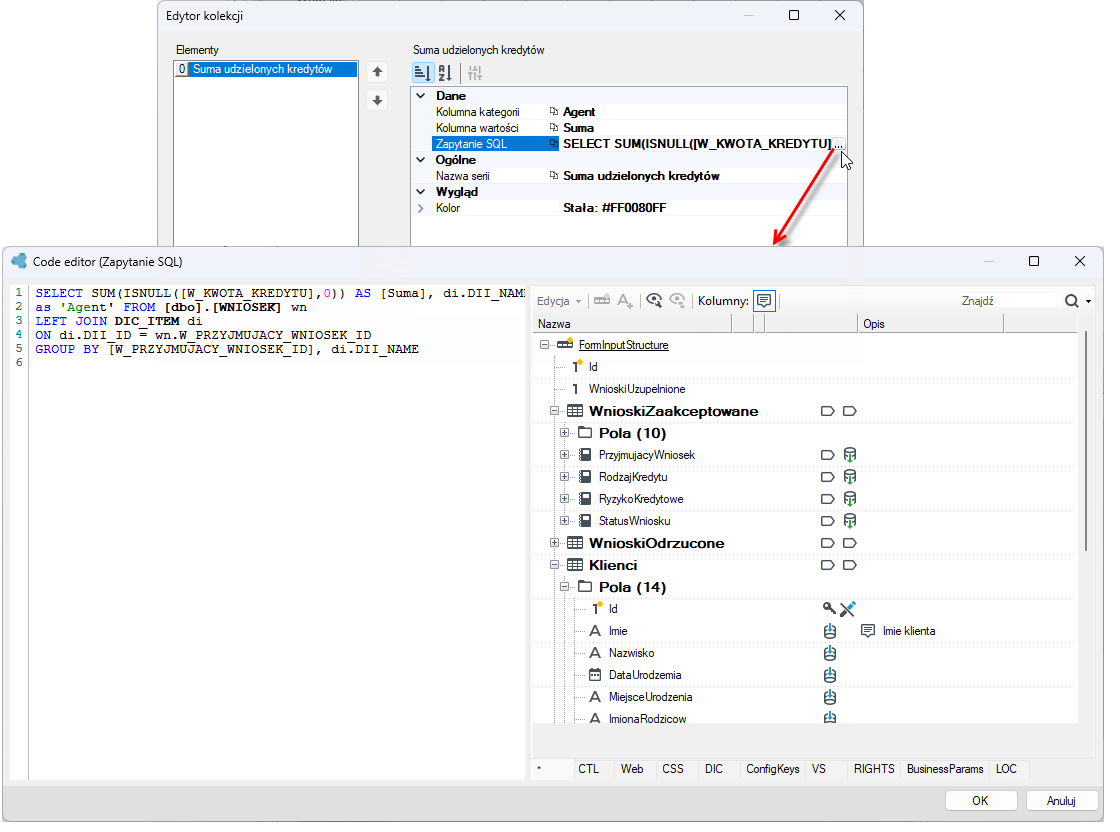
Task: Click database icon on PrzyjmujacyWniosek row
Action: pos(849,455)
